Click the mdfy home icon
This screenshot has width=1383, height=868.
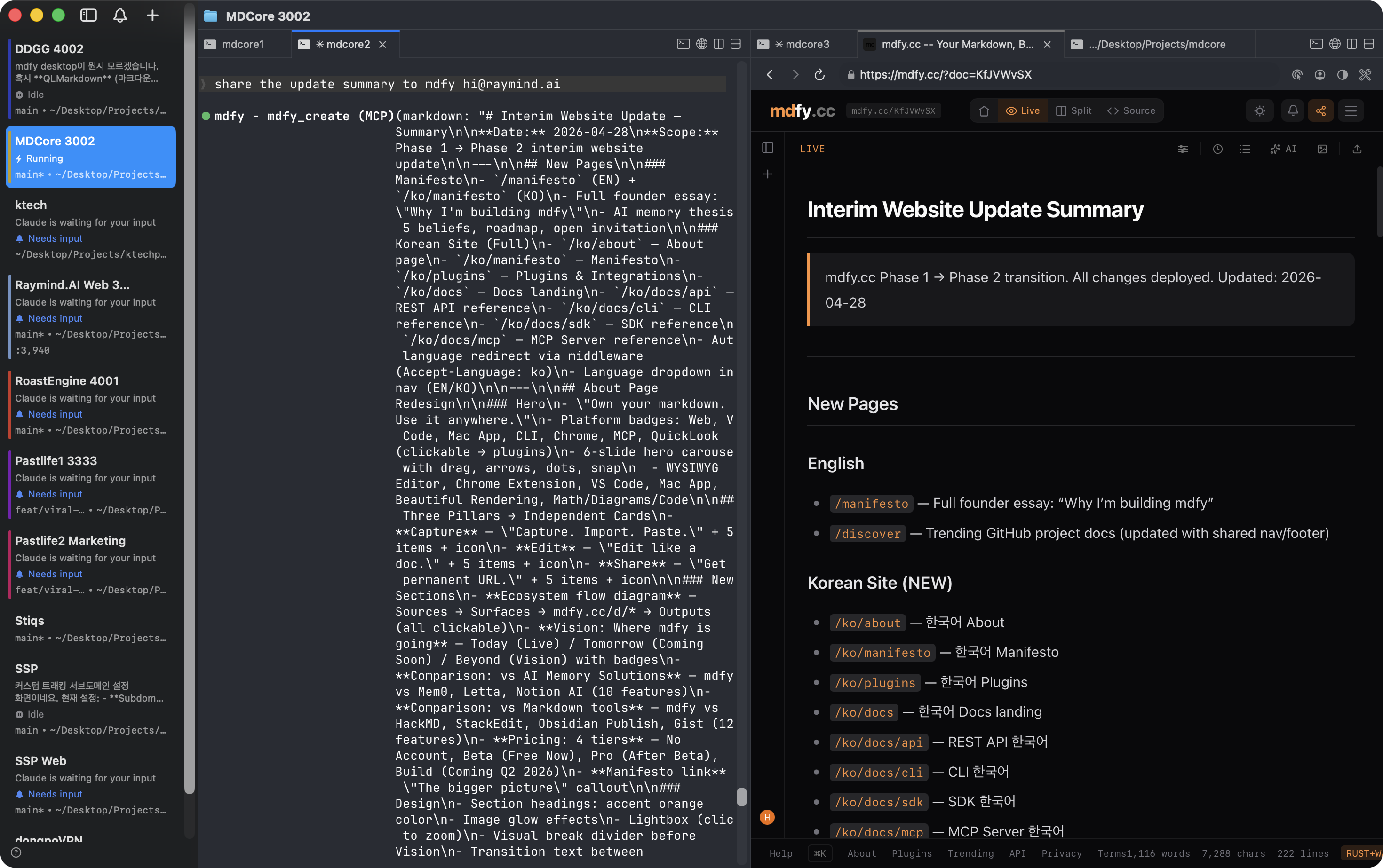point(984,111)
